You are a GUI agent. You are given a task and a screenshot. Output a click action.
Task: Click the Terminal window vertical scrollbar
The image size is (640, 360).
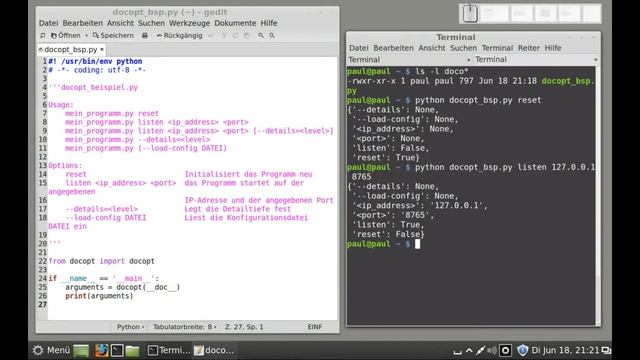pyautogui.click(x=598, y=195)
